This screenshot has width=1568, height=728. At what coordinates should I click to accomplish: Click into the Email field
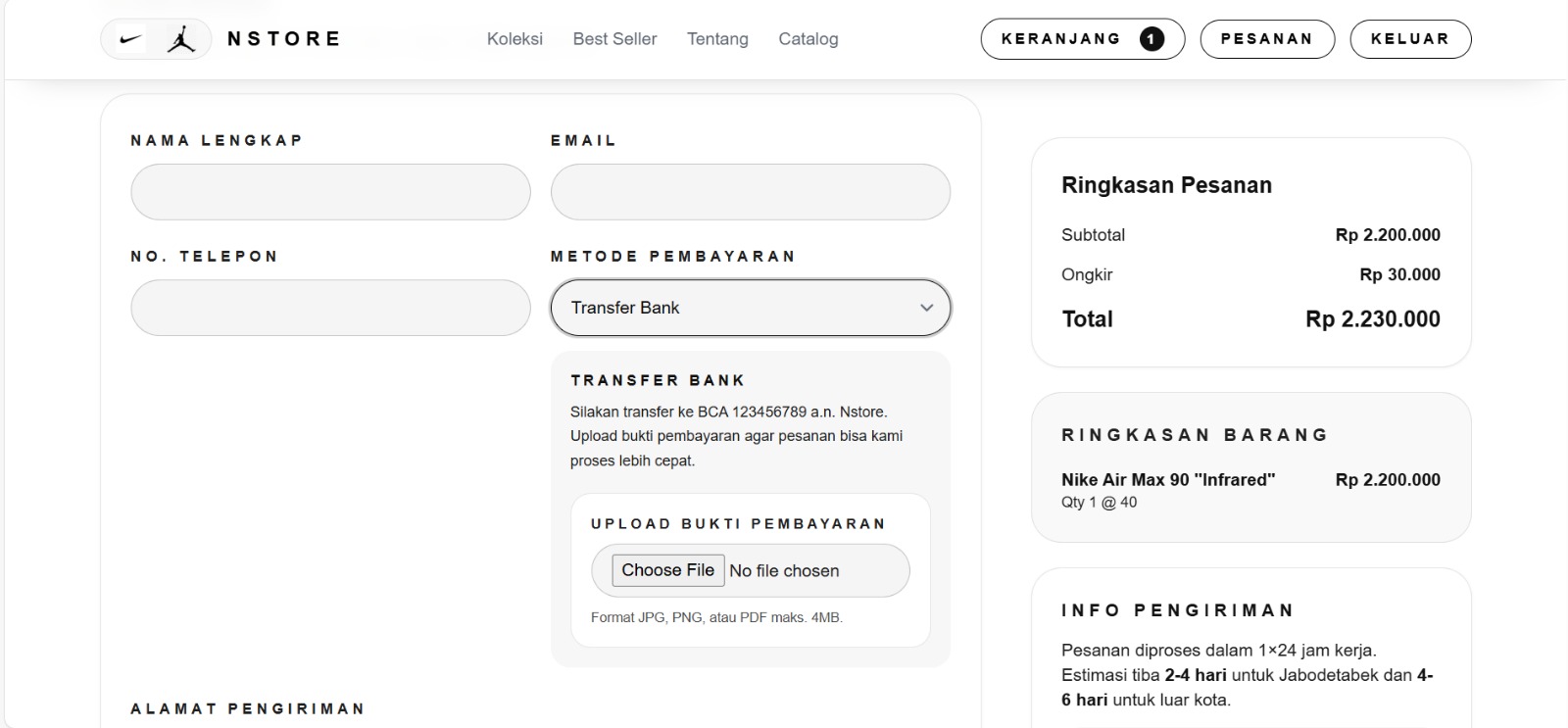pyautogui.click(x=750, y=192)
